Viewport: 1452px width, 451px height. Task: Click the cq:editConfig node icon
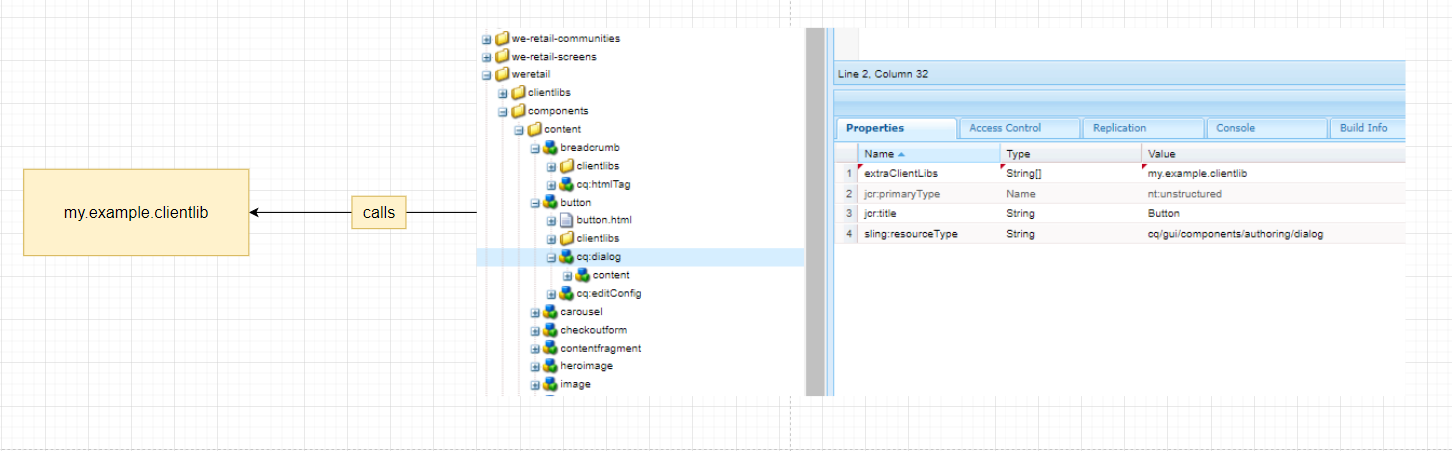(x=566, y=293)
